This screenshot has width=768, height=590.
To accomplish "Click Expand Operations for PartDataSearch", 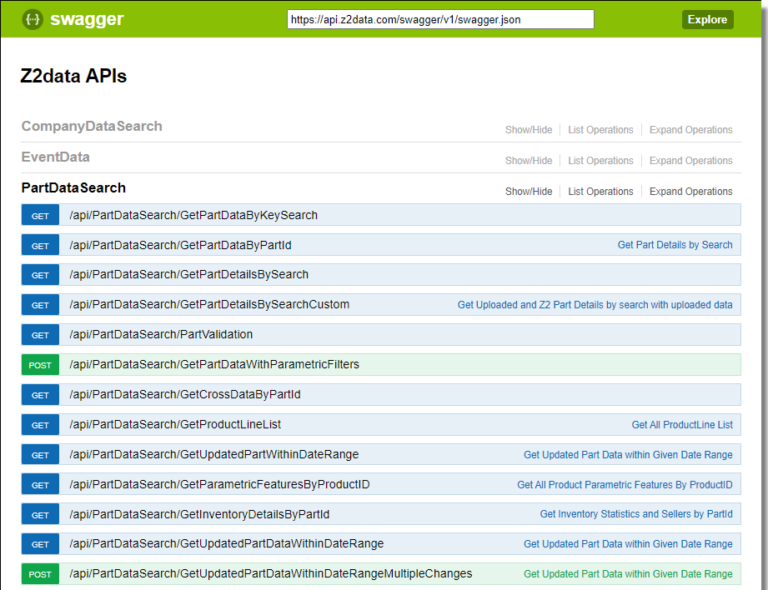I will pos(690,192).
